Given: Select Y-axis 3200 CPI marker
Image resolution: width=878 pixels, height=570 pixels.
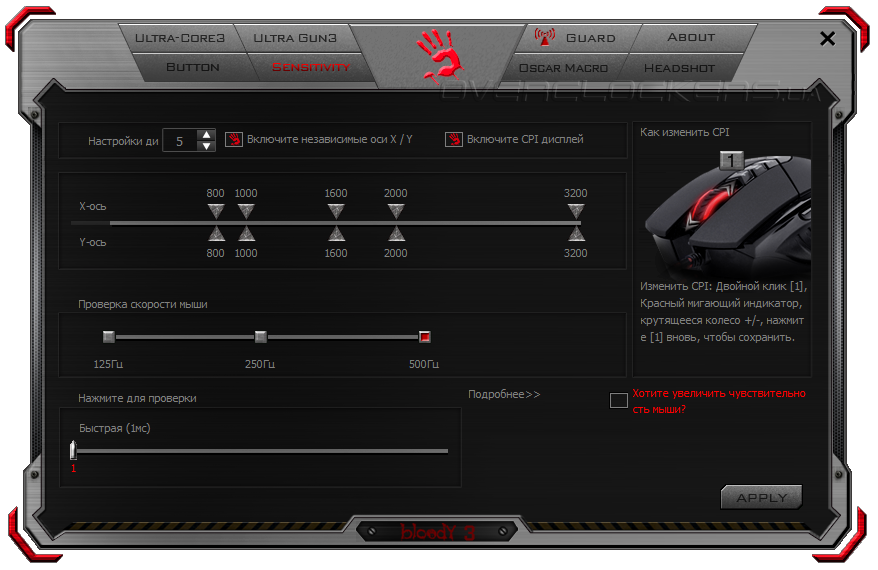Looking at the screenshot, I should pos(576,234).
